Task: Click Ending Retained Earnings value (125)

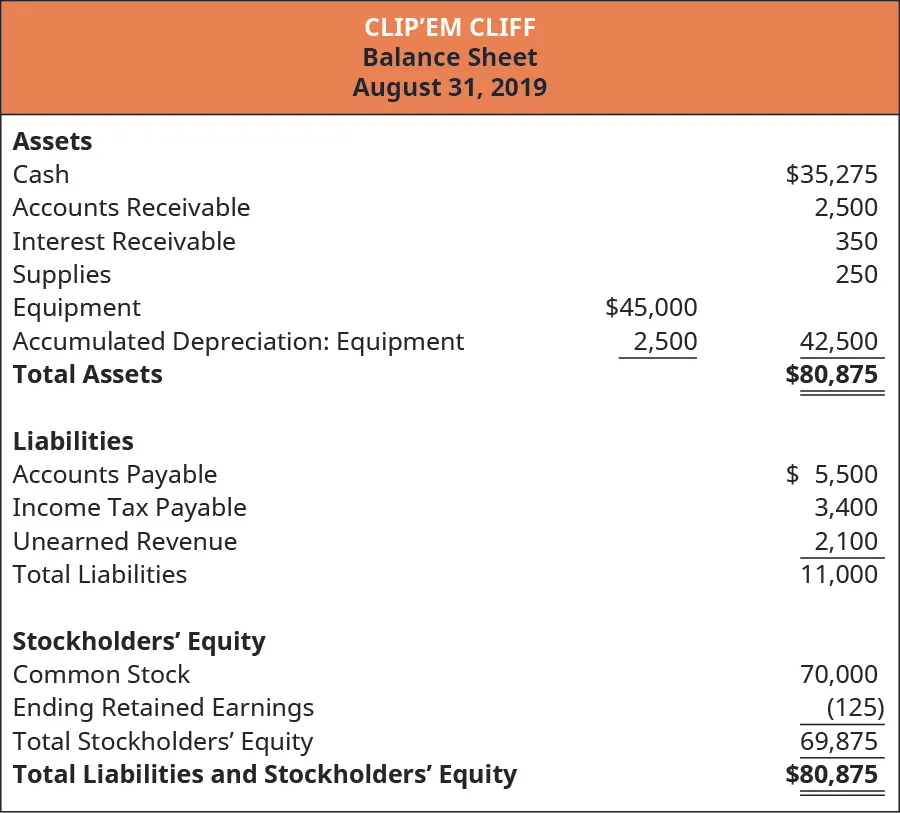Action: [855, 708]
